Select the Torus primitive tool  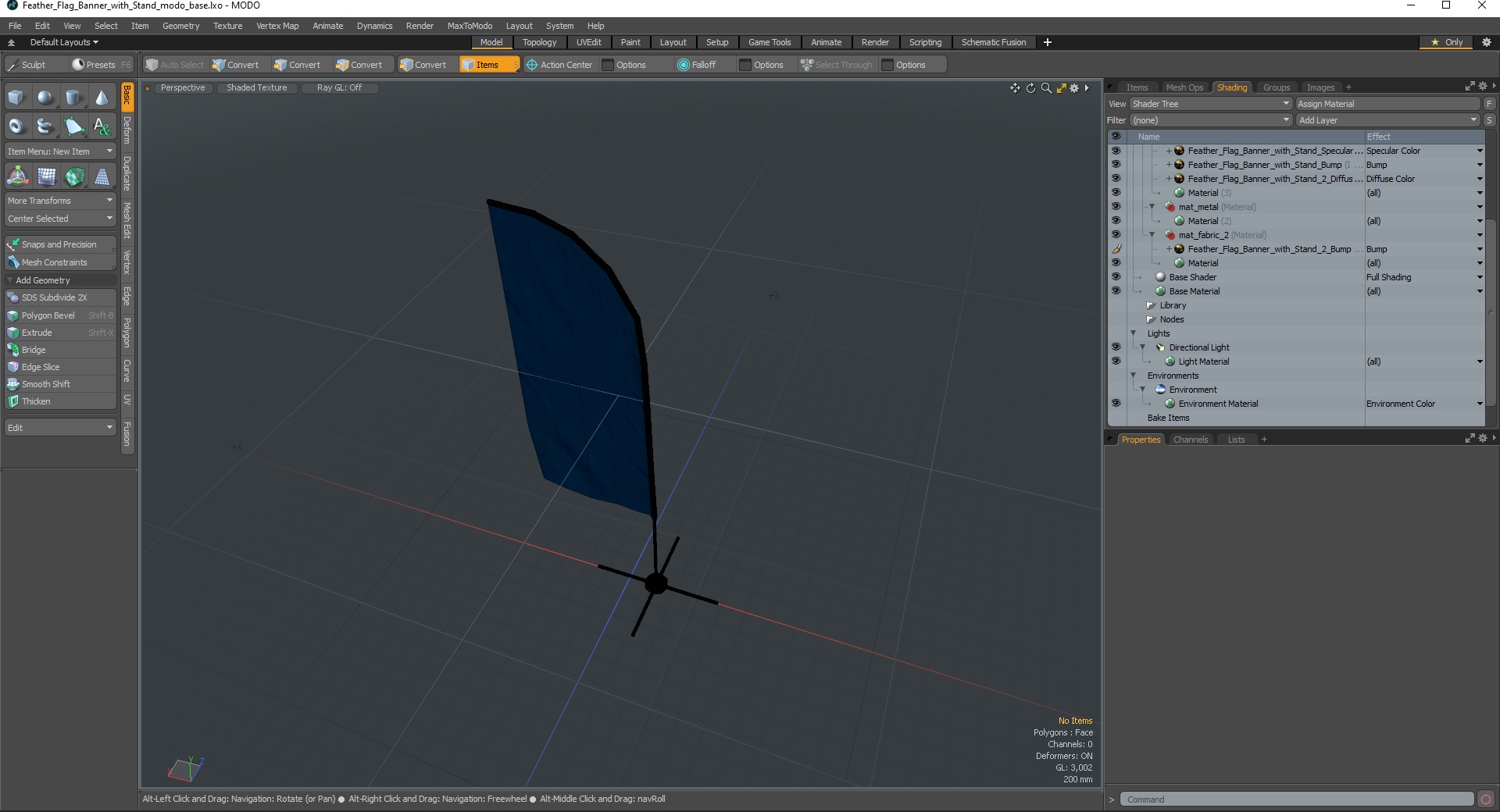pyautogui.click(x=17, y=126)
